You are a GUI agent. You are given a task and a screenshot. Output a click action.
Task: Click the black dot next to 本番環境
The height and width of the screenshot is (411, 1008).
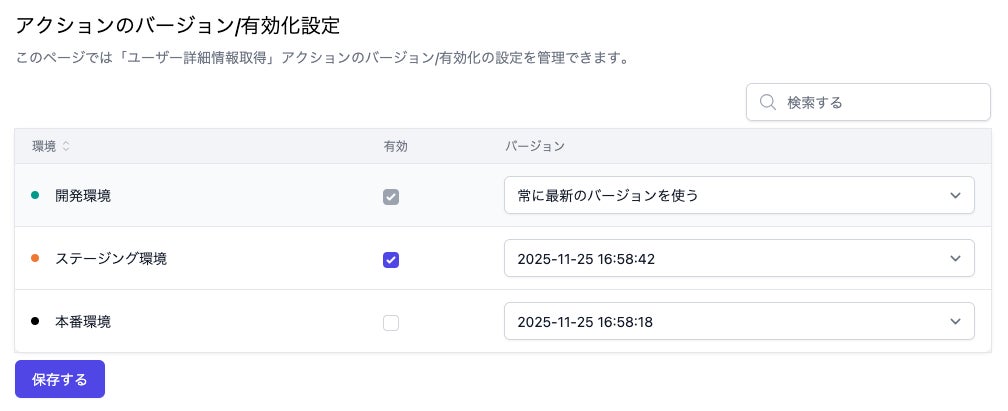(x=35, y=321)
